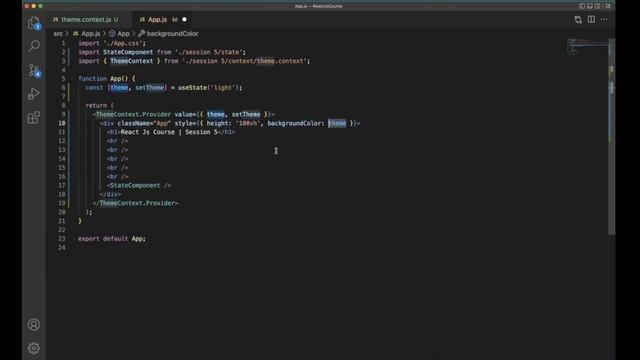Image resolution: width=640 pixels, height=360 pixels.
Task: Click the StateComponent JSX tag
Action: (x=139, y=186)
